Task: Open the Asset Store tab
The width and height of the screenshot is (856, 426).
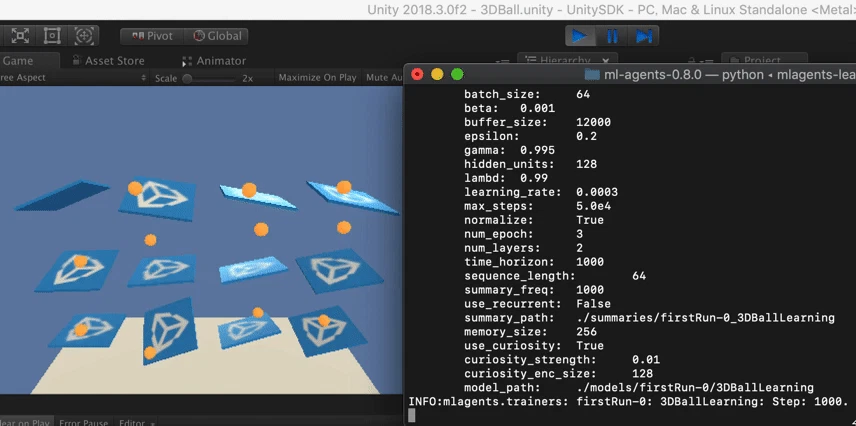Action: tap(108, 61)
